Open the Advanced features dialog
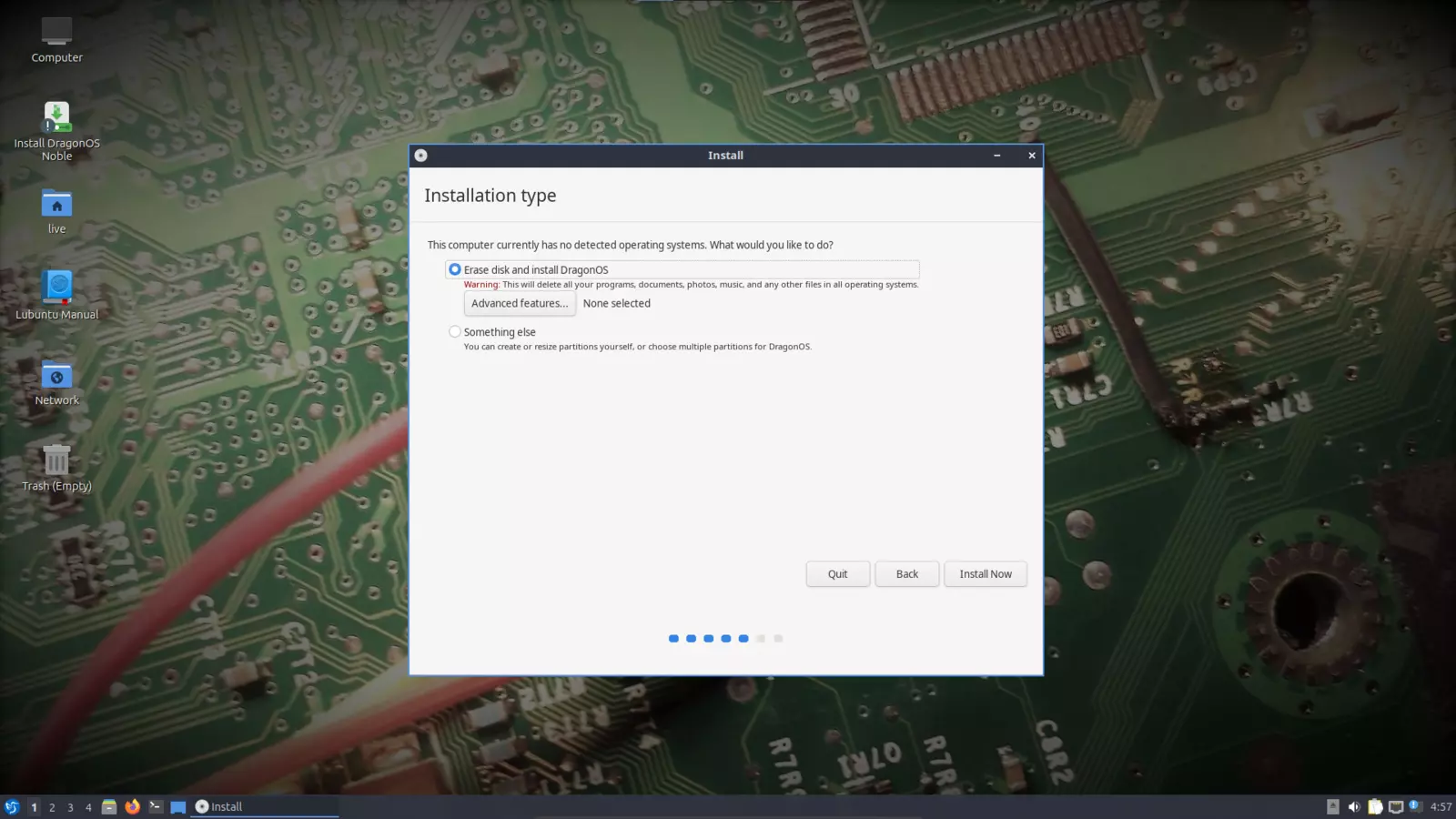The image size is (1456, 819). click(520, 304)
